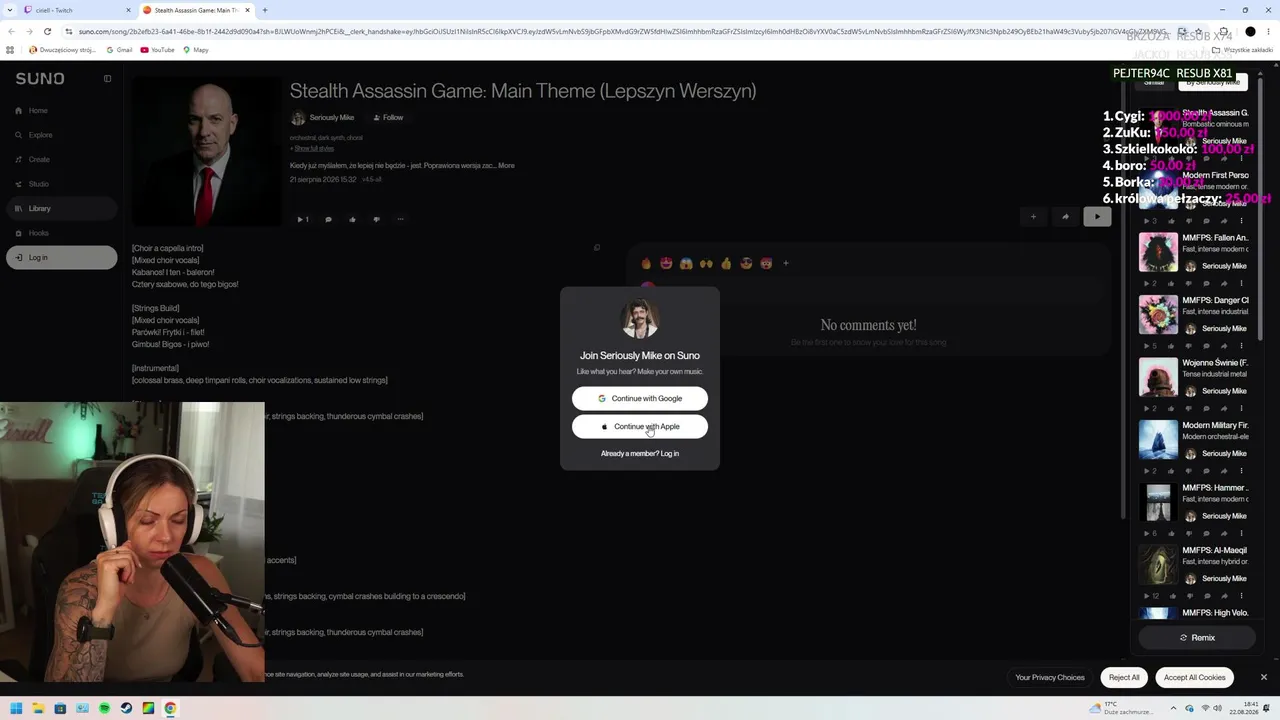Continue with Apple sign-in
1280x720 pixels.
640,426
